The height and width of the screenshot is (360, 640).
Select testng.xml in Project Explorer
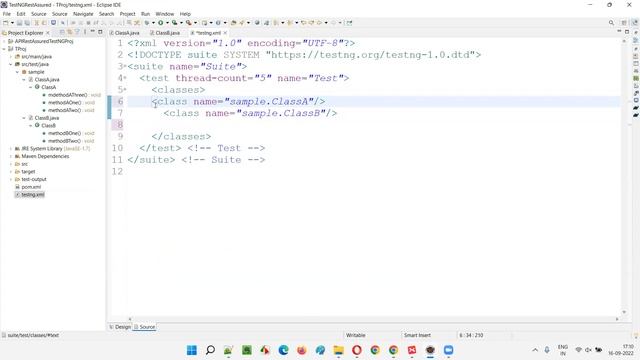[29, 195]
